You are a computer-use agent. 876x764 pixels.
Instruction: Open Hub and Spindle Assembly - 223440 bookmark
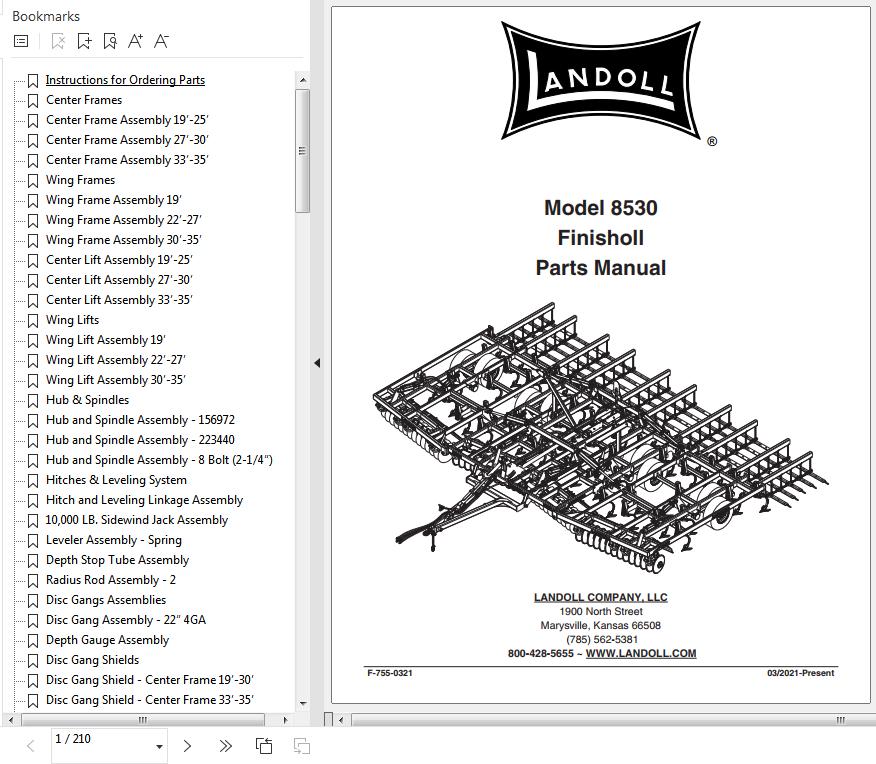140,440
